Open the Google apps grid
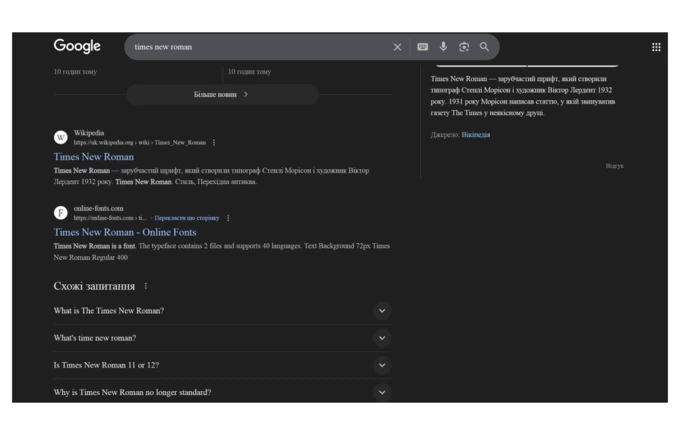 click(x=656, y=47)
